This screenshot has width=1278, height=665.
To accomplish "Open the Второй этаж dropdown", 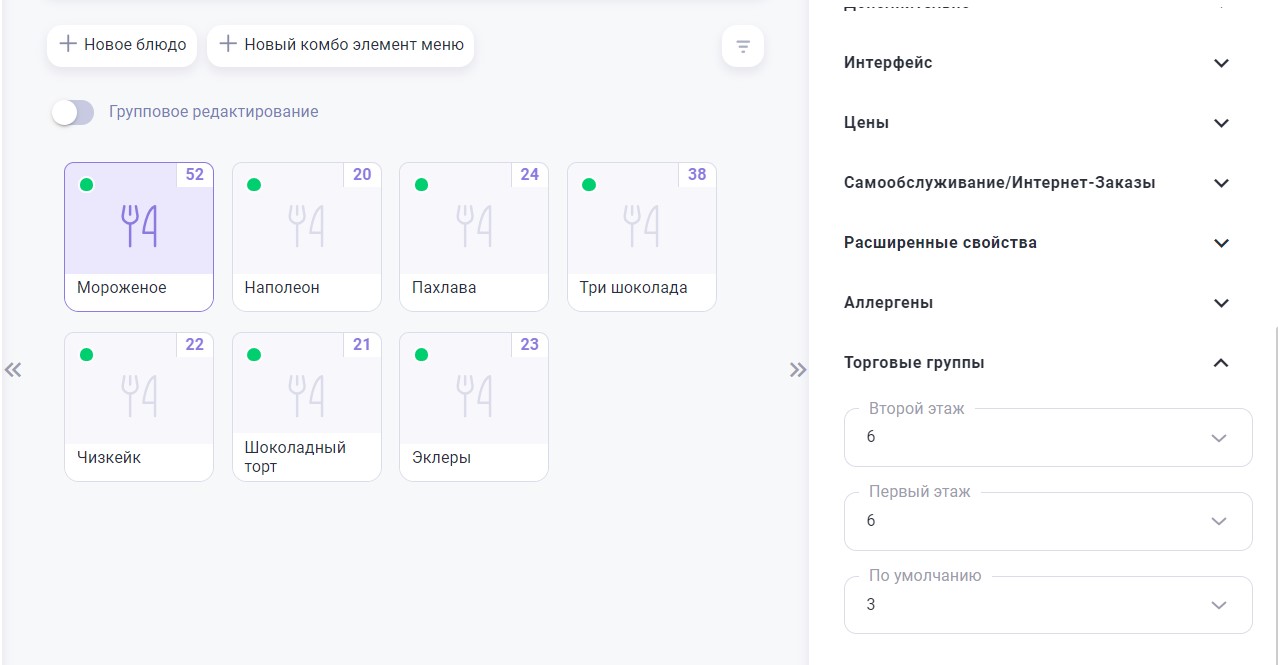I will coord(1047,438).
